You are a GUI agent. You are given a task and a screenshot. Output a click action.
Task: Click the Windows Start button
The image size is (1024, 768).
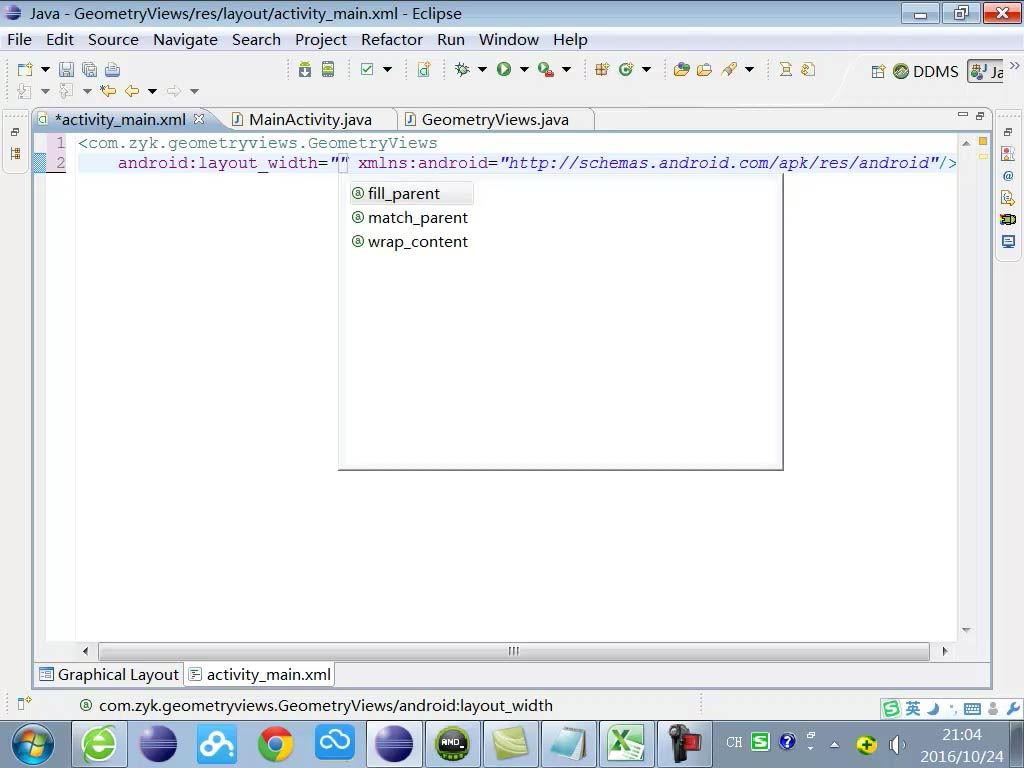[33, 744]
